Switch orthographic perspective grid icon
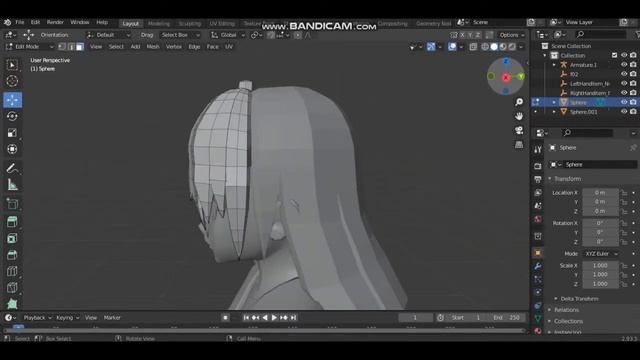 point(519,144)
